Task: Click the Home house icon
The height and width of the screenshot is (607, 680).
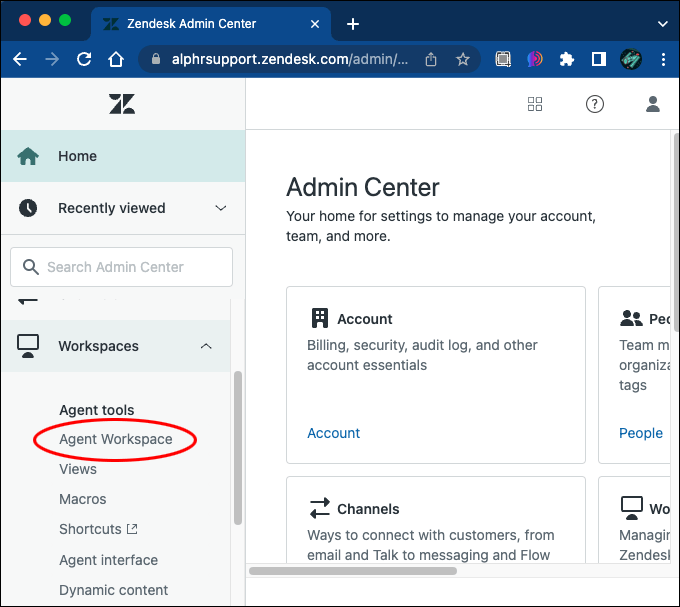Action: coord(28,156)
